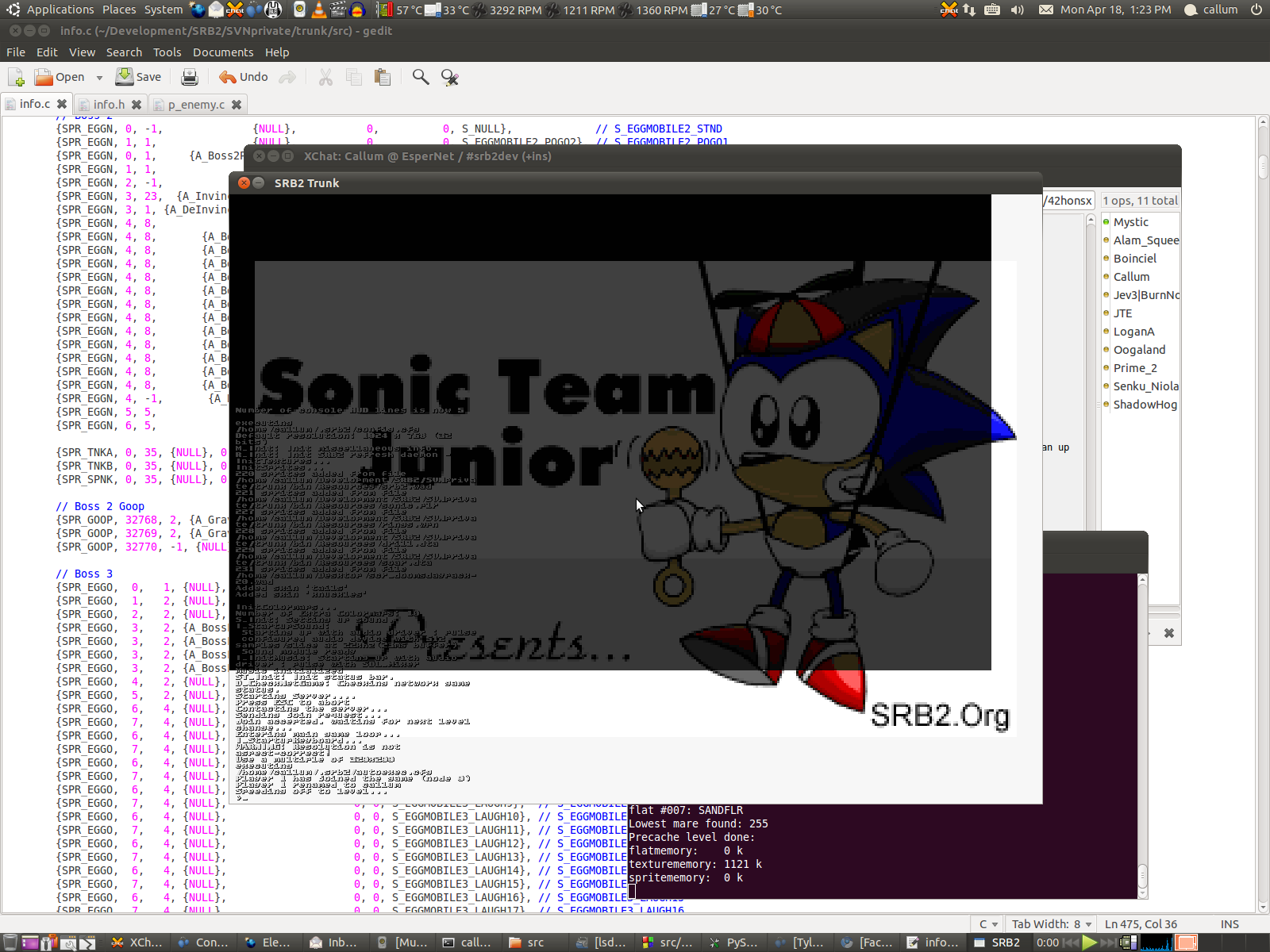Viewport: 1270px width, 952px height.
Task: Expand the recent files arrow beside Open
Action: 99,78
